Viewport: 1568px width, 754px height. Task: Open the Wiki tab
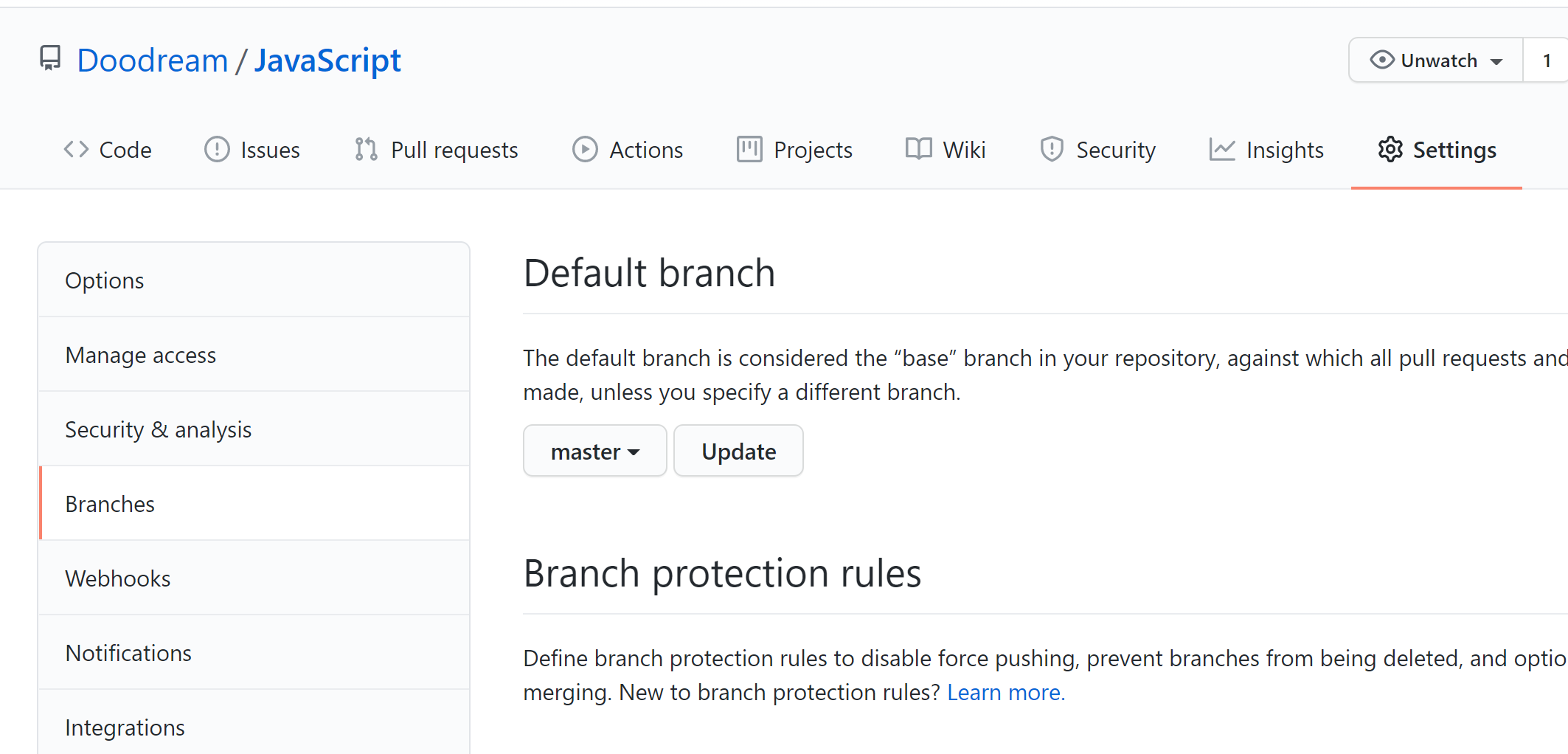(946, 150)
